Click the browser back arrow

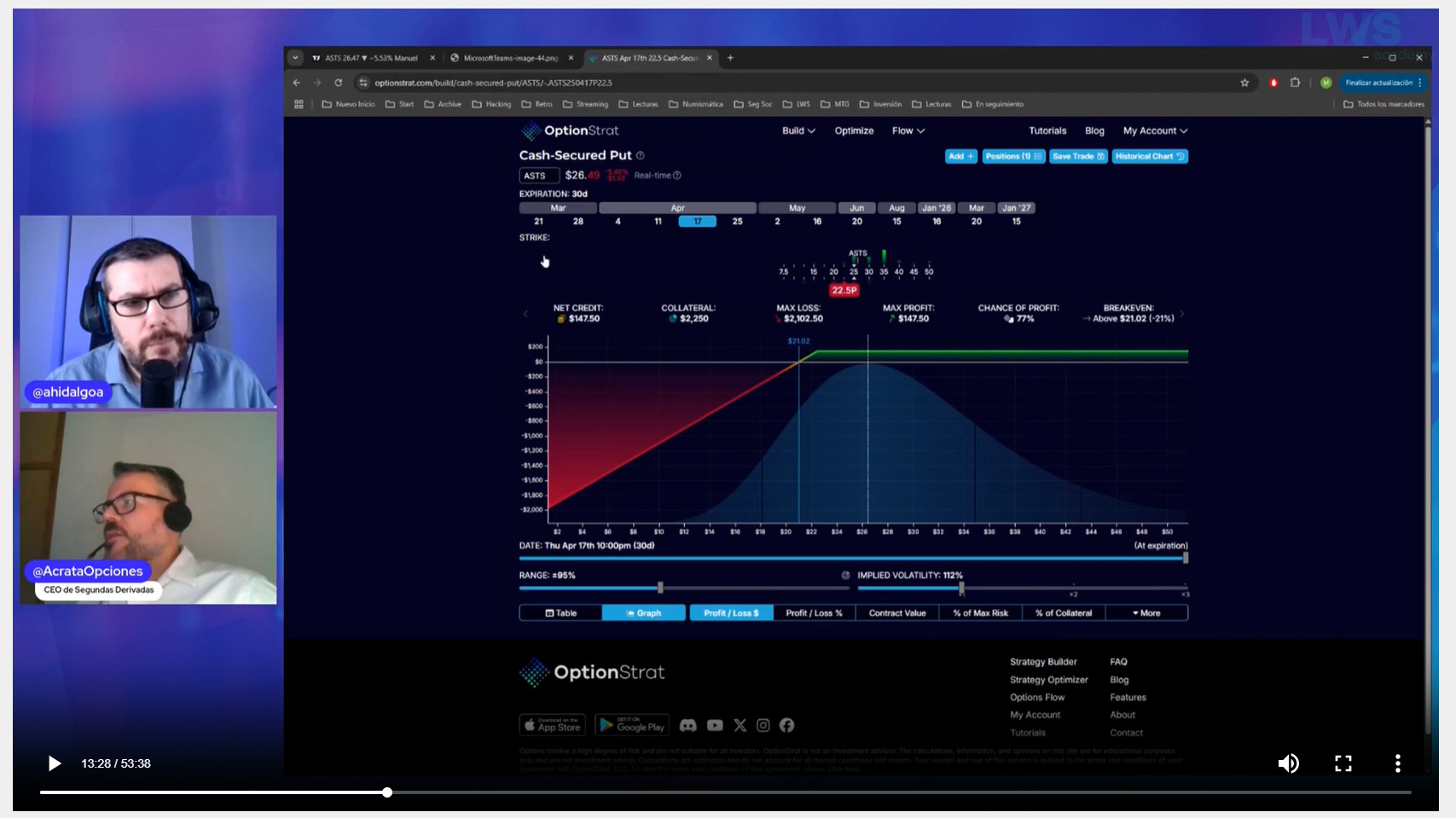point(296,83)
